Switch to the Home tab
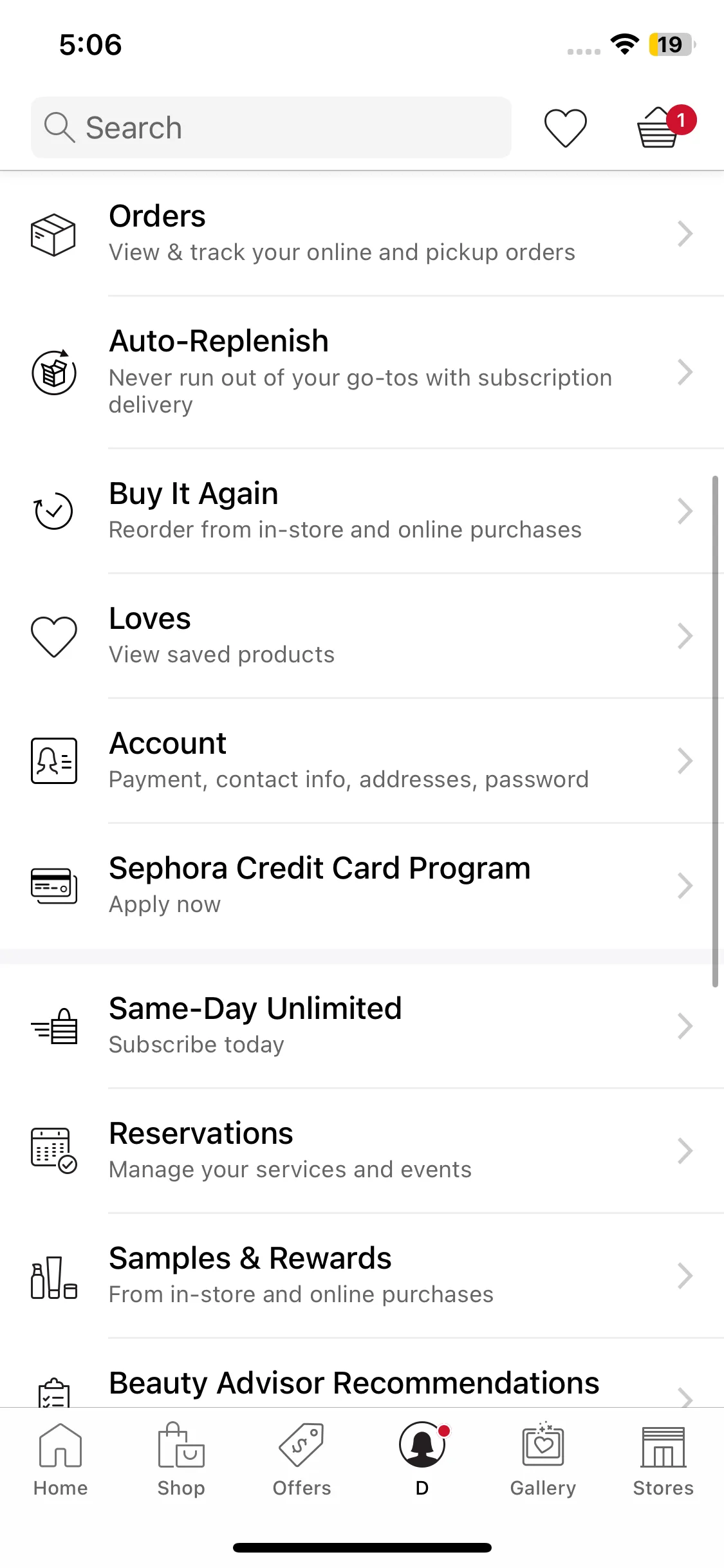Screen dimensions: 724x1568 tap(60, 1460)
